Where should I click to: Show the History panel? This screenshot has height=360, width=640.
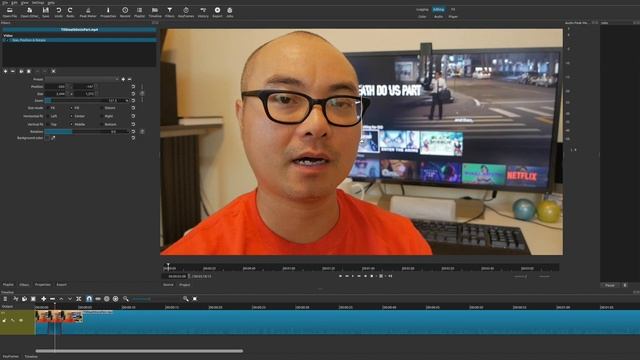(203, 12)
